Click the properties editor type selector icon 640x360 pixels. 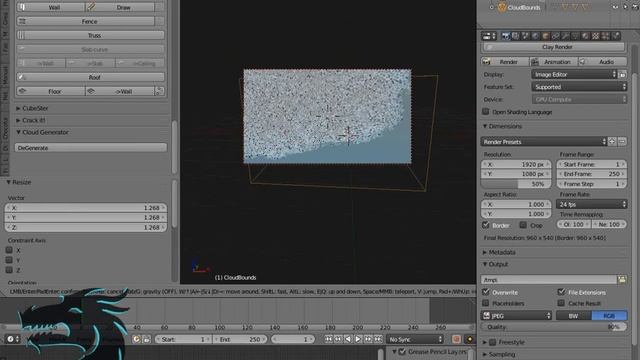click(x=489, y=36)
